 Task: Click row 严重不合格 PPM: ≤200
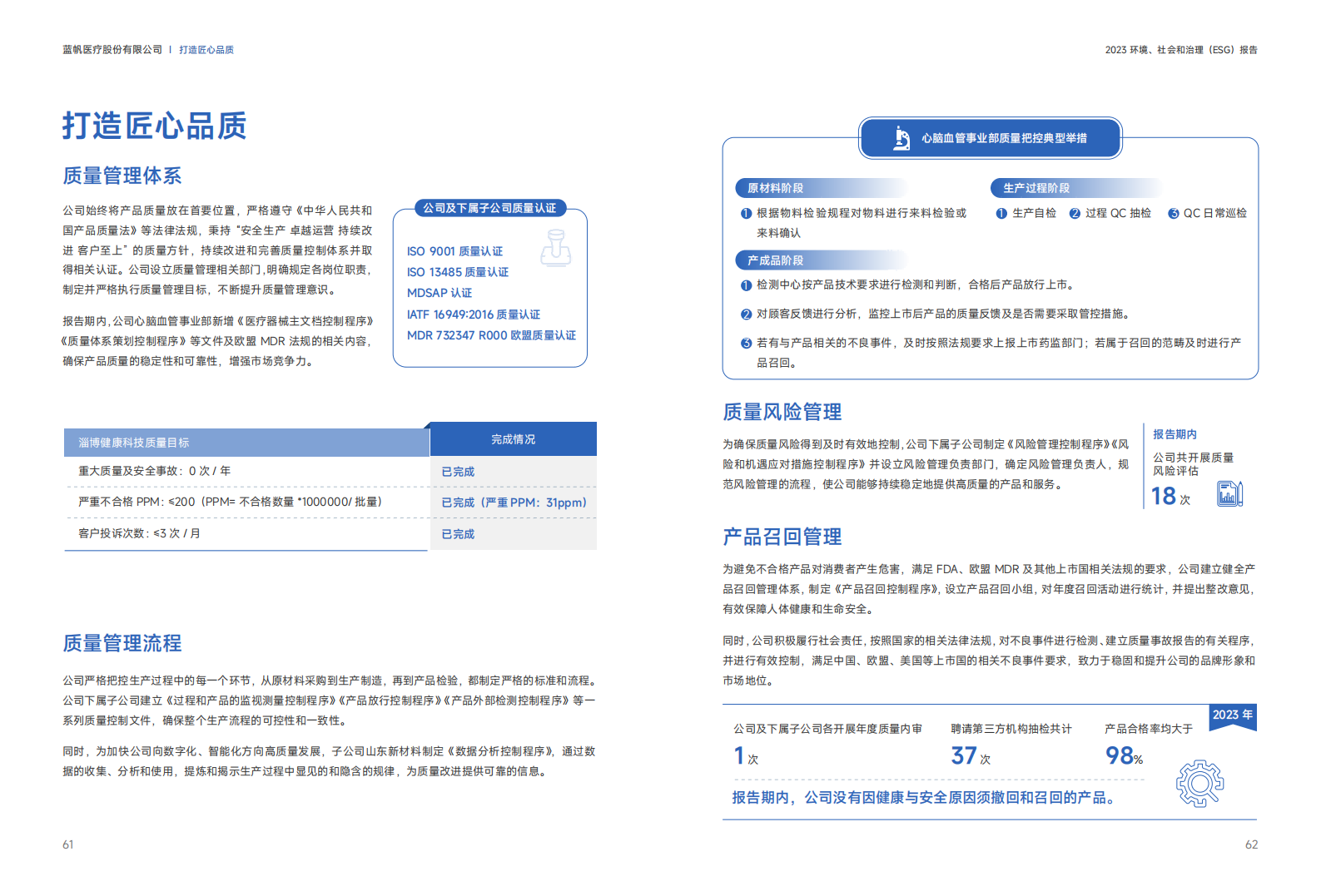click(246, 502)
